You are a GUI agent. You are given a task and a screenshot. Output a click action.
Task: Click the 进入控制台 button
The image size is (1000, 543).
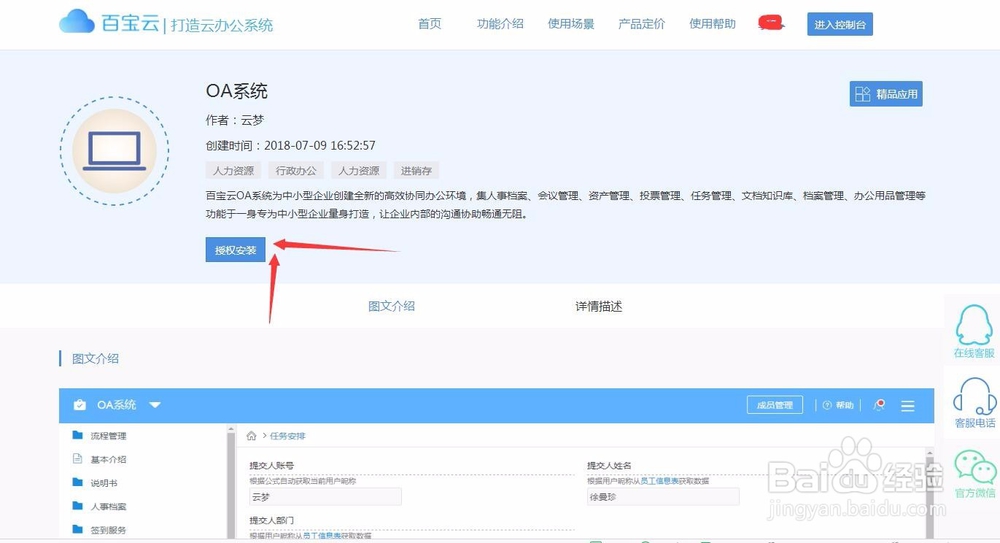840,24
